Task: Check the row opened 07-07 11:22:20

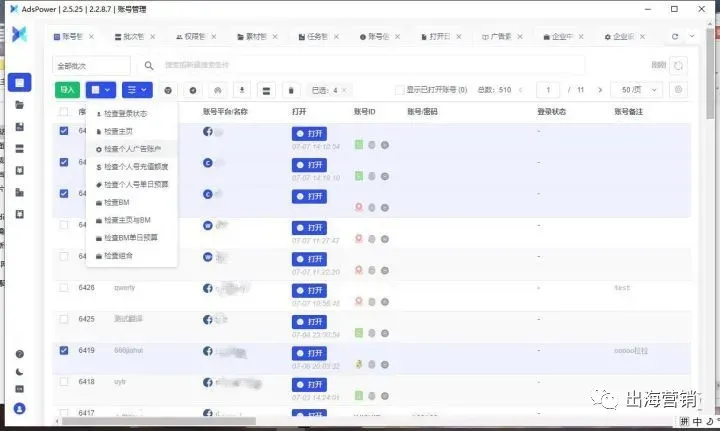Action: 64,256
